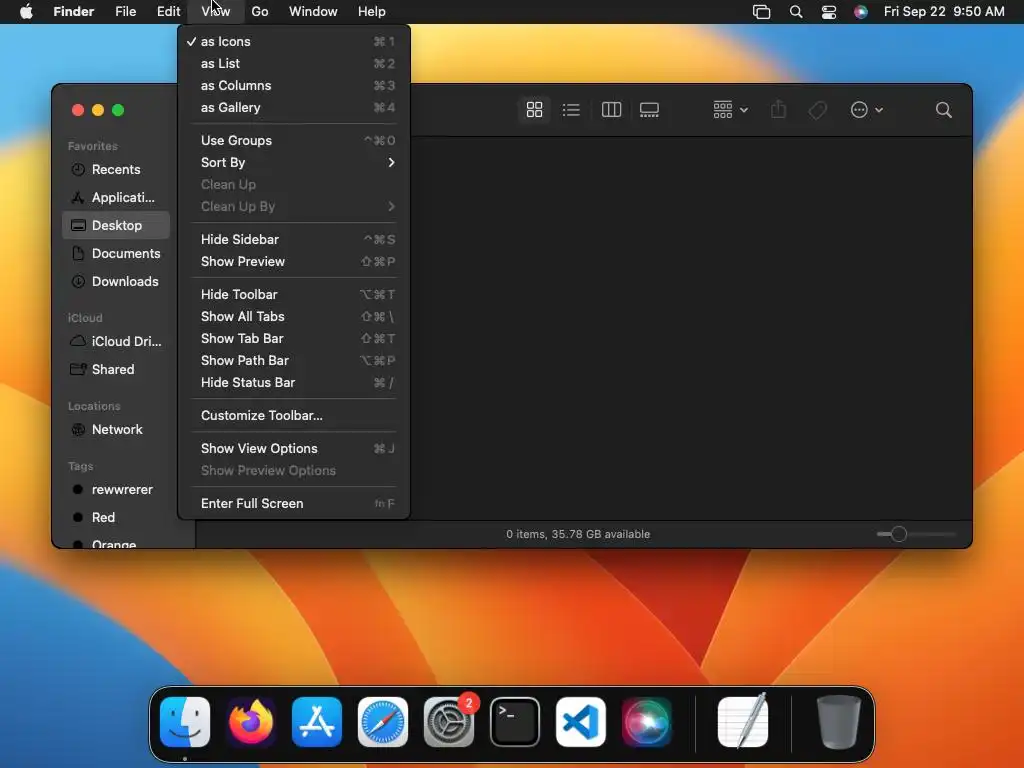Expand the Sort By submenu

click(294, 163)
